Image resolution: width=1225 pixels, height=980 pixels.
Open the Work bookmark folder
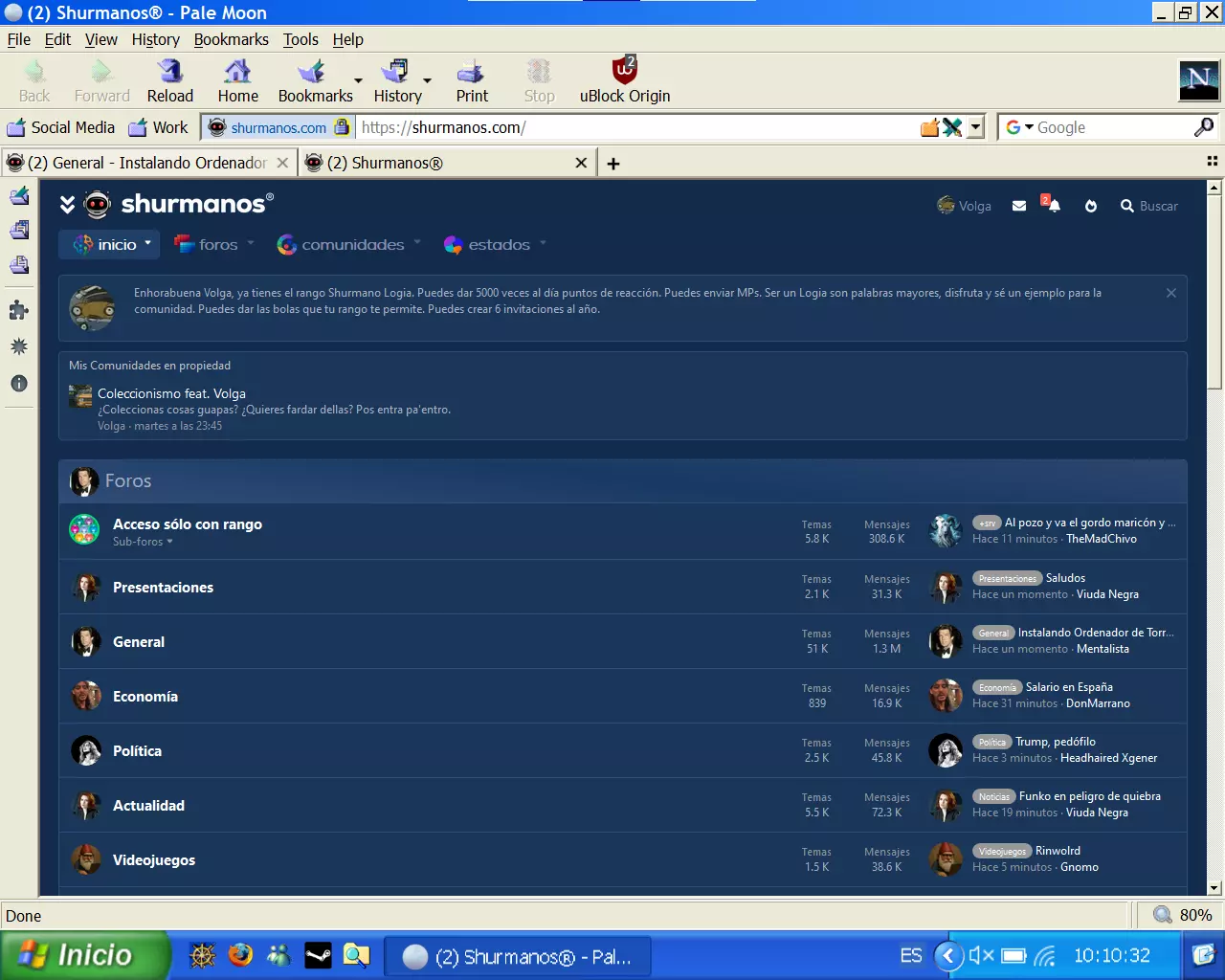pyautogui.click(x=158, y=127)
